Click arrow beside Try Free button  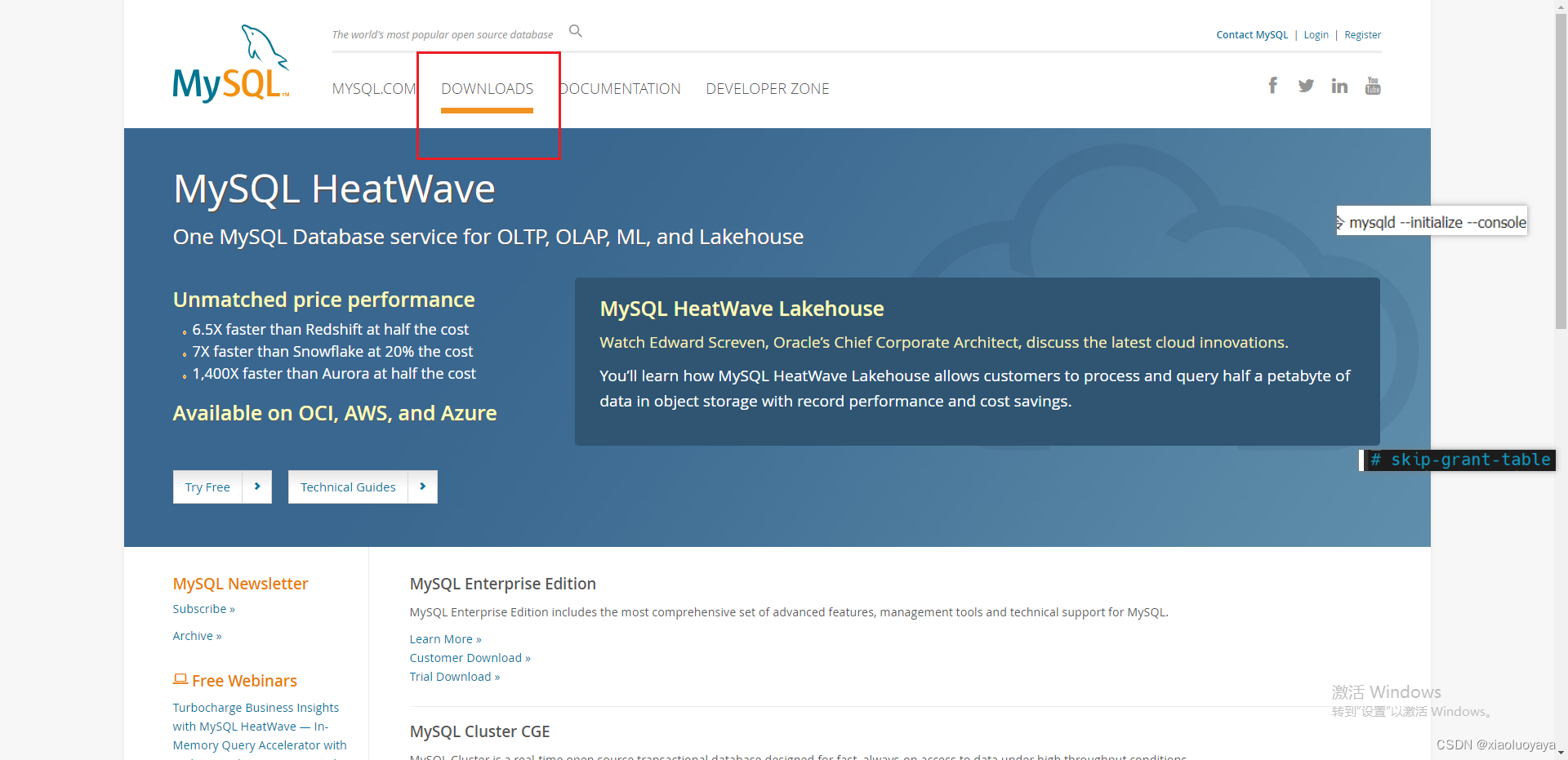coord(257,487)
